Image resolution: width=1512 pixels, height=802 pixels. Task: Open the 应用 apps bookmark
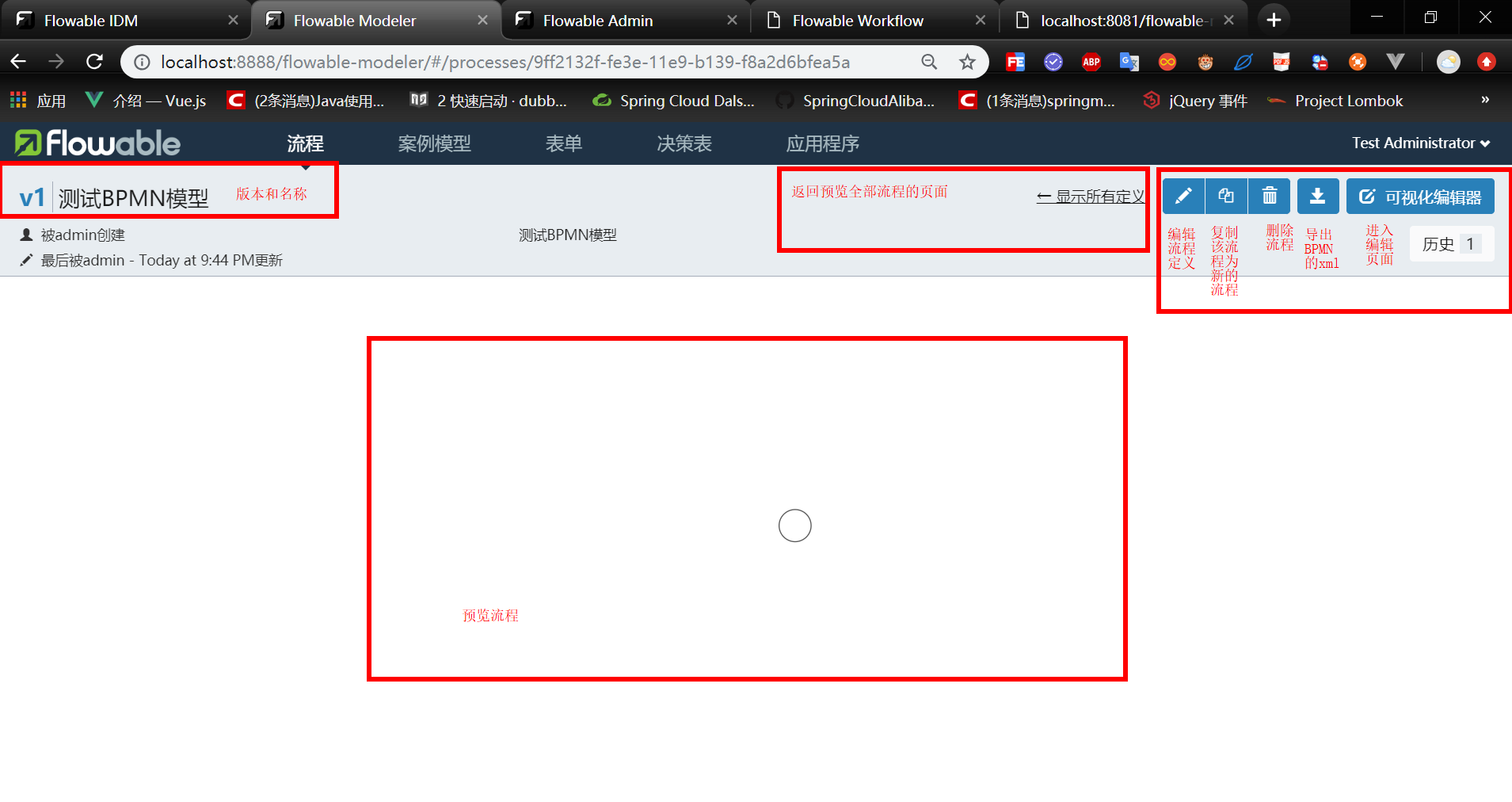coord(38,101)
